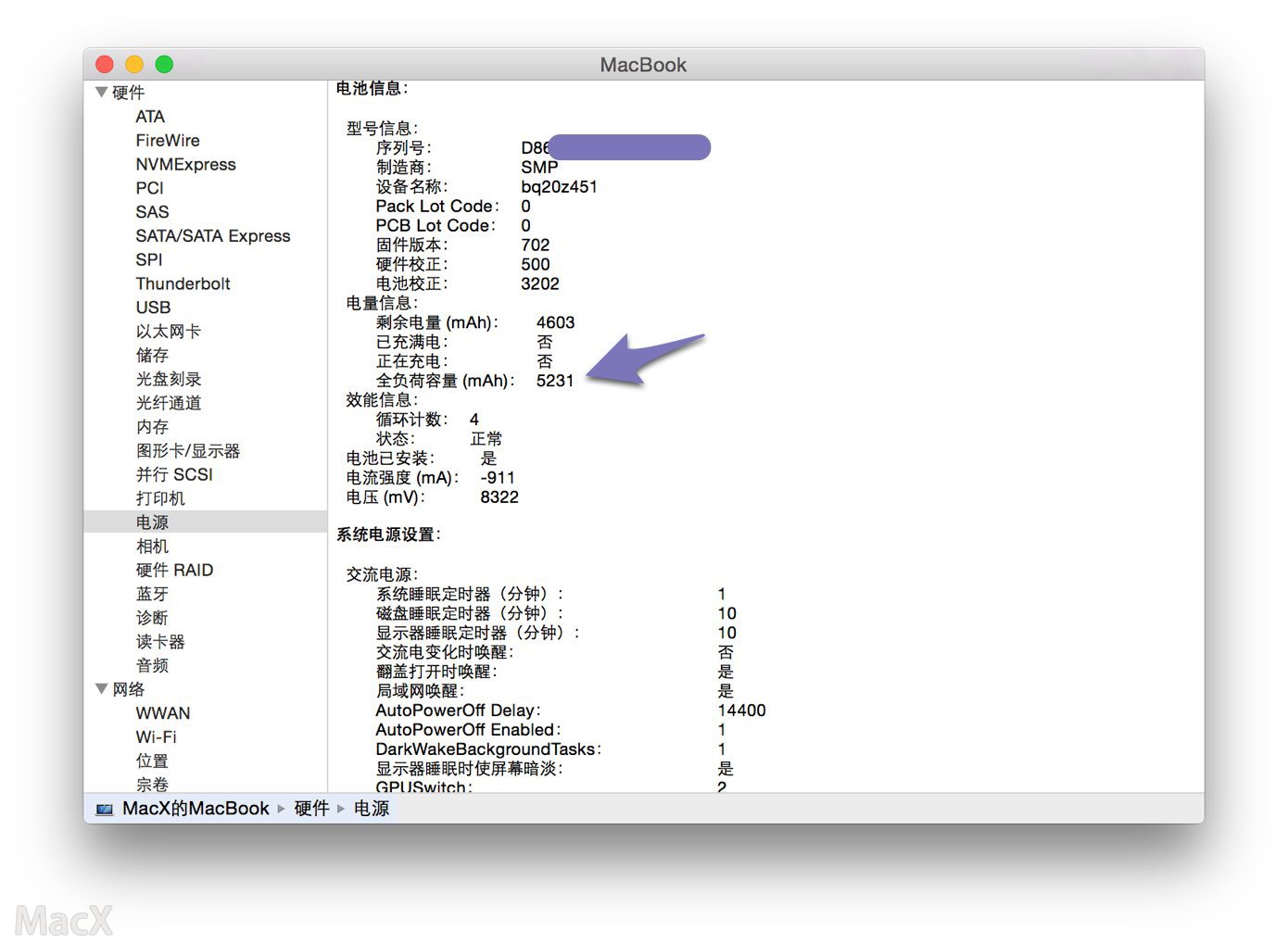Click 硬件 in the bottom path bar
The width and height of the screenshot is (1288, 943).
pyautogui.click(x=311, y=809)
